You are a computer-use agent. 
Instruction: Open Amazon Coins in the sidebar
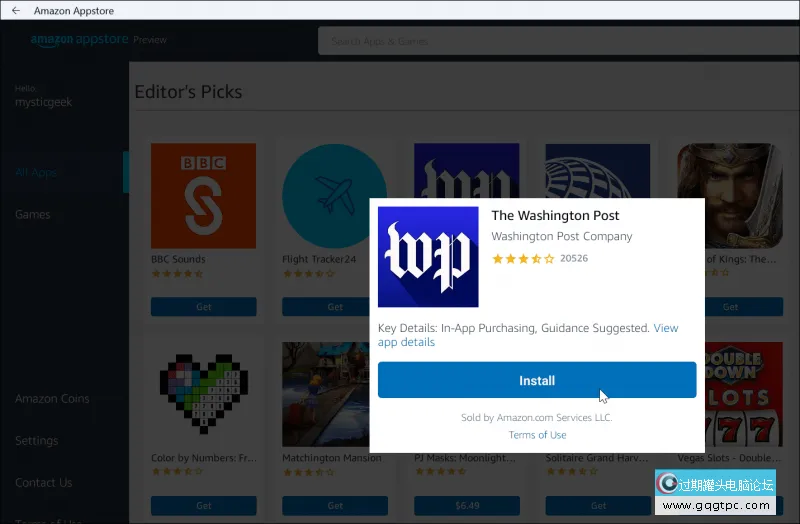click(52, 398)
